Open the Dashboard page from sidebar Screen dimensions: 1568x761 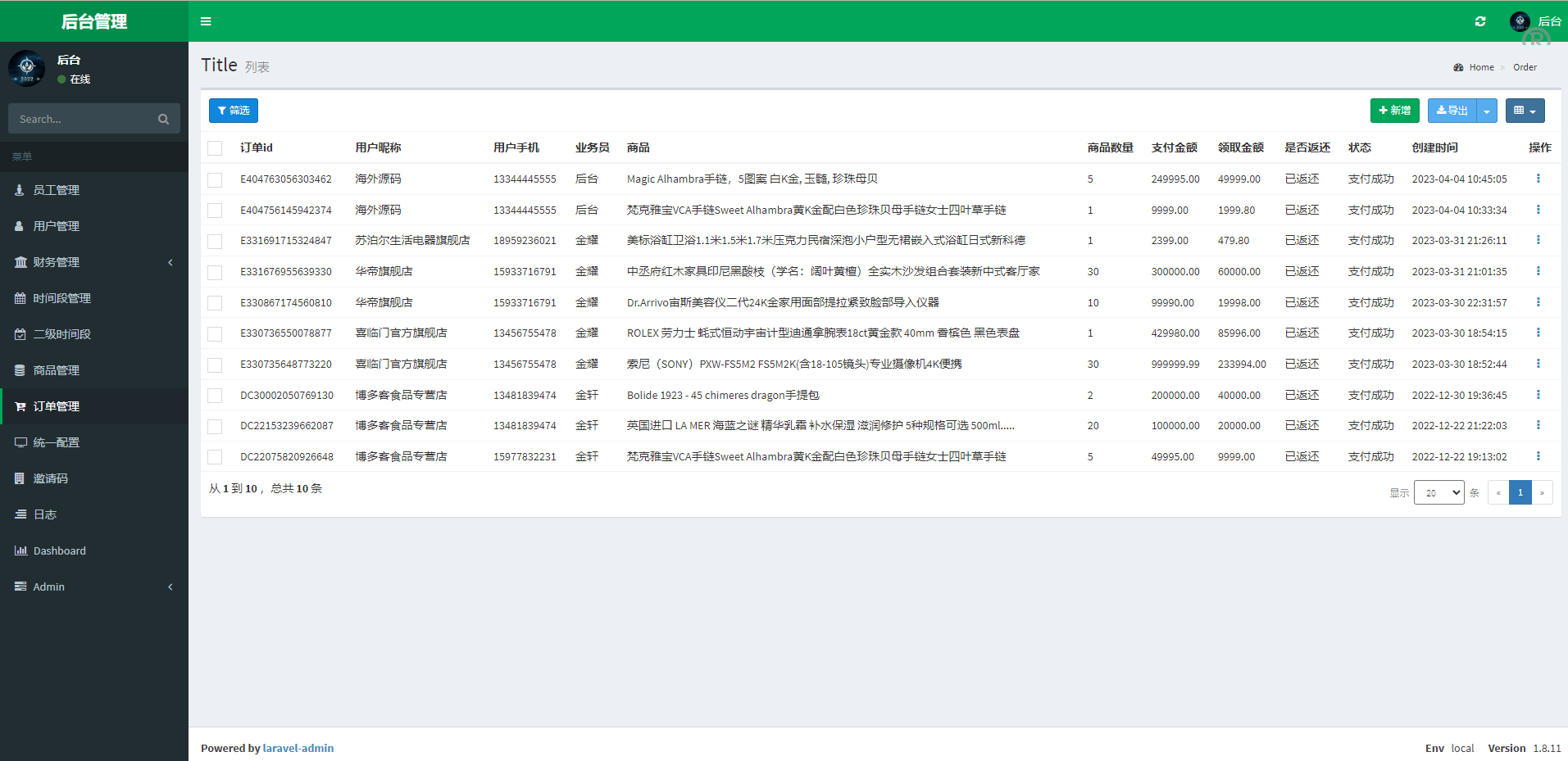[59, 550]
